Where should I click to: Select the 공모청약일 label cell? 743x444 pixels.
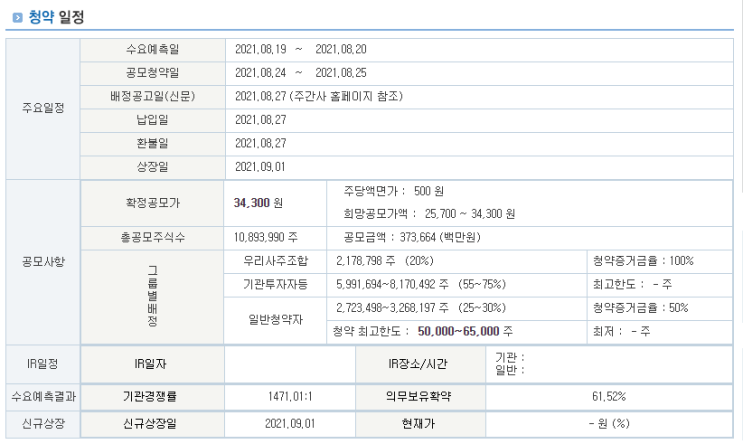click(153, 73)
